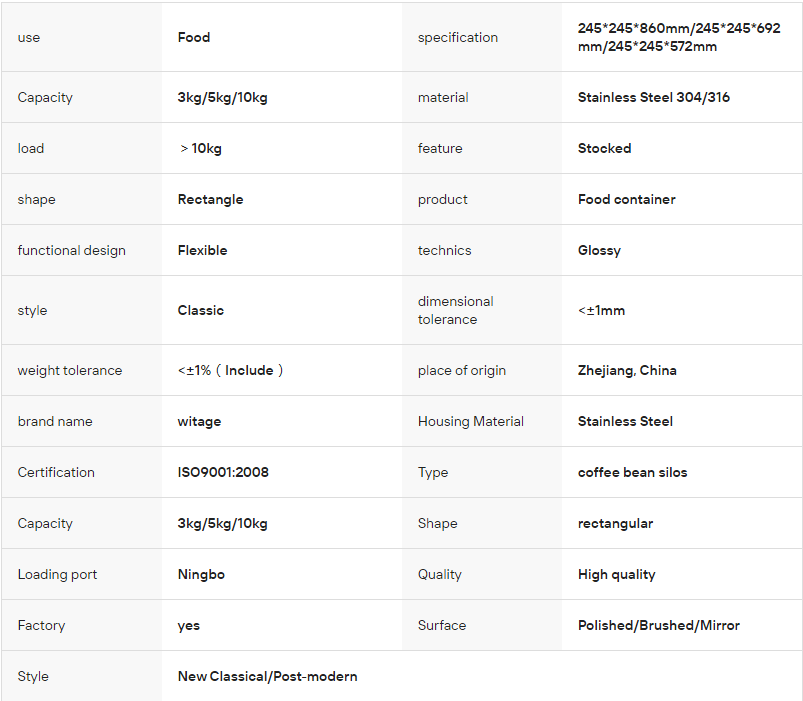The image size is (803, 701).
Task: Click the Ningbo loading port value
Action: tap(201, 575)
